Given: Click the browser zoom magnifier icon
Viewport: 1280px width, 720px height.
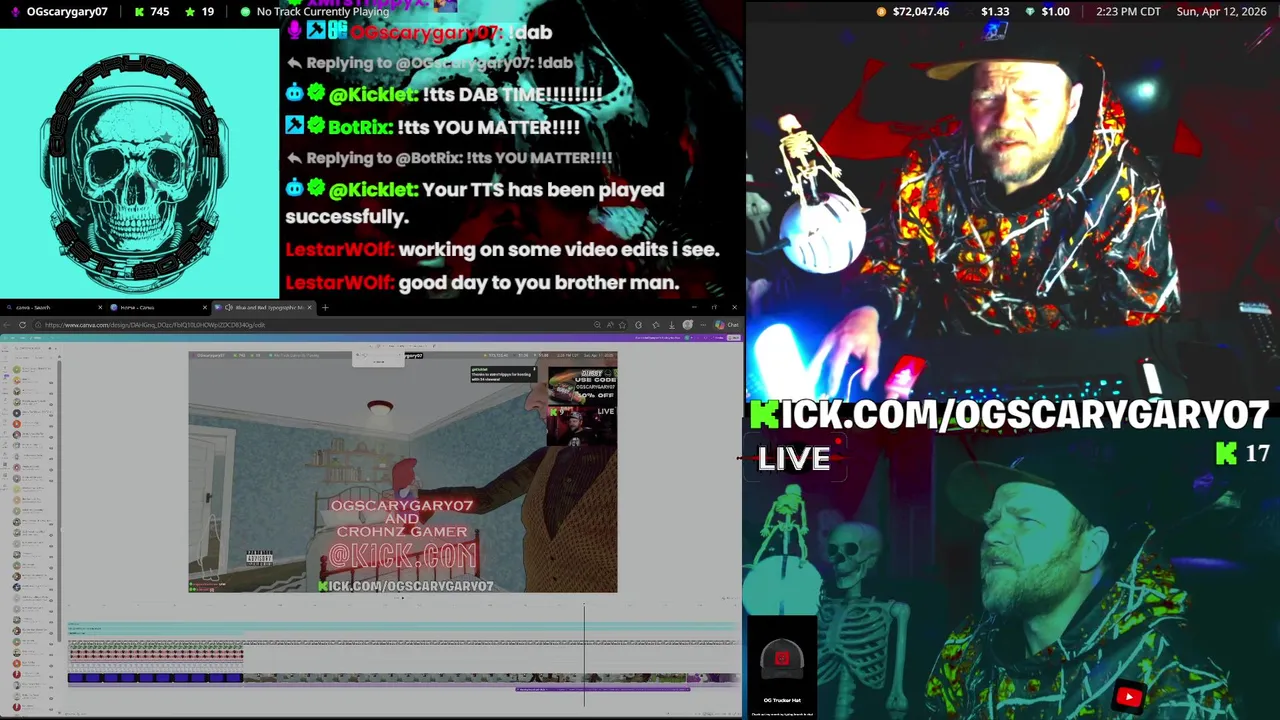Looking at the screenshot, I should pyautogui.click(x=597, y=325).
